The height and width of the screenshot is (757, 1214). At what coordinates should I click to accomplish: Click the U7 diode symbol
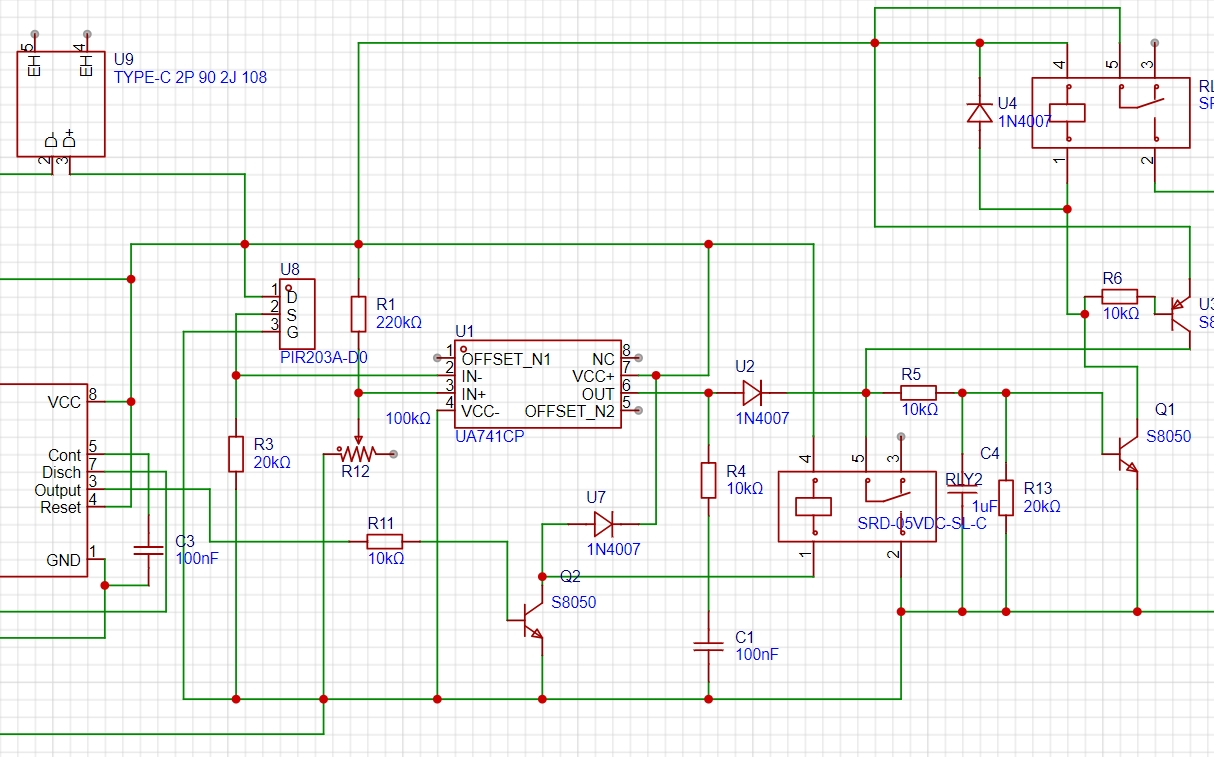pyautogui.click(x=602, y=523)
